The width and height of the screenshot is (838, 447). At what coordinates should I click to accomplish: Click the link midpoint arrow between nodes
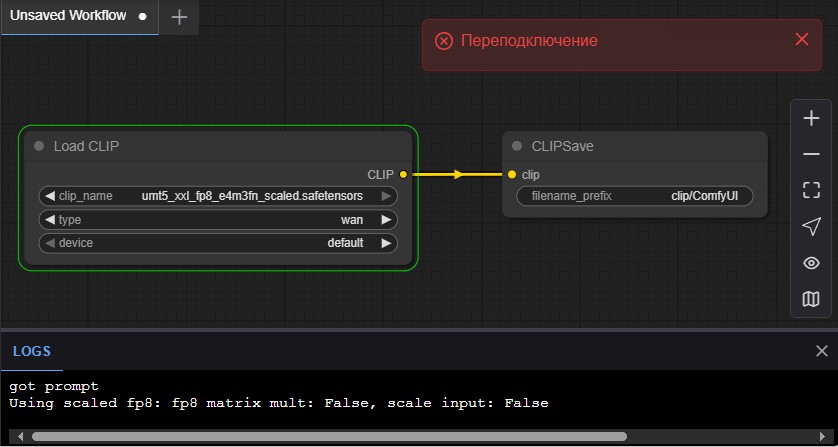click(457, 174)
